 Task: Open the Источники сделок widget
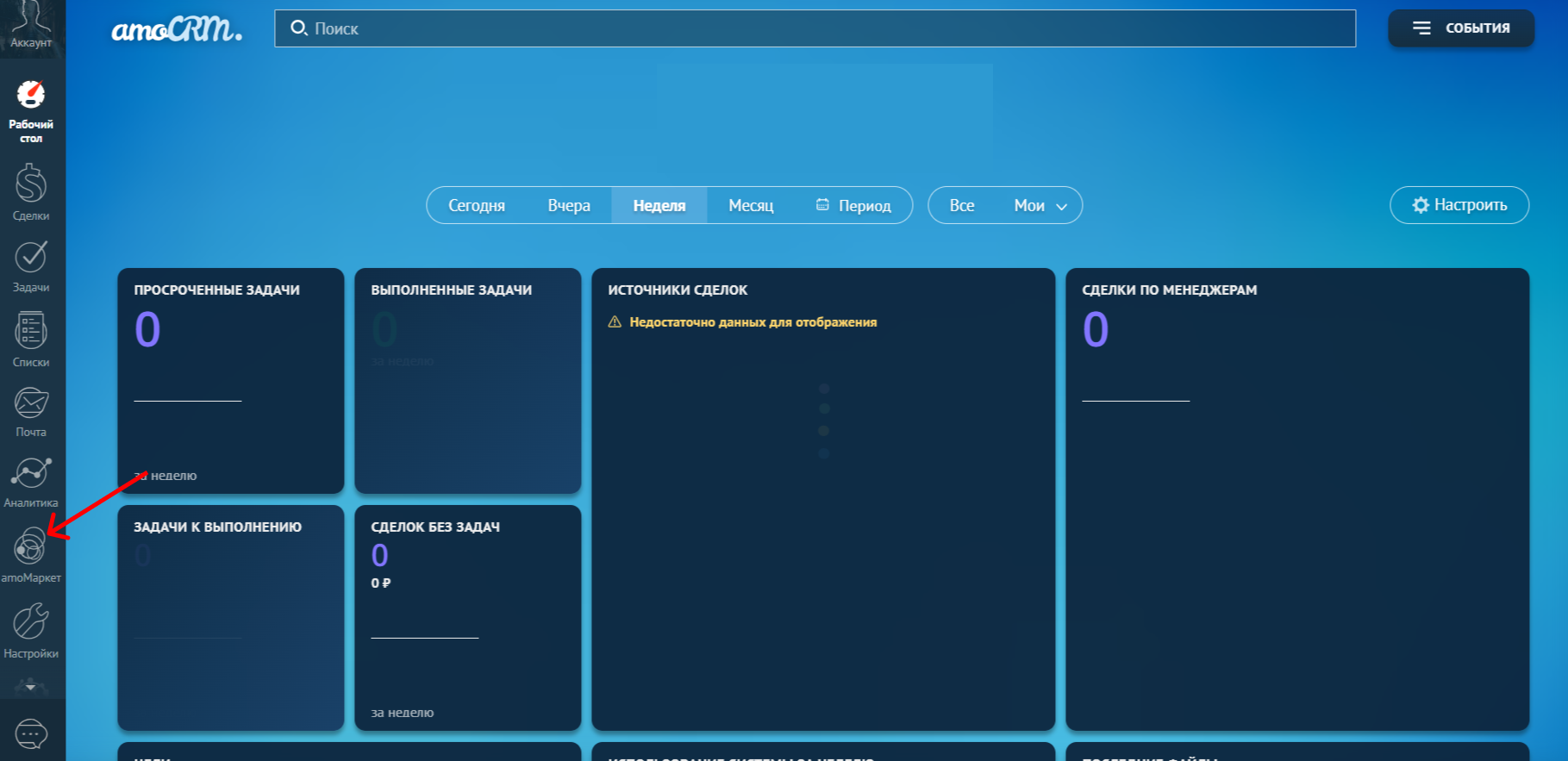(823, 499)
